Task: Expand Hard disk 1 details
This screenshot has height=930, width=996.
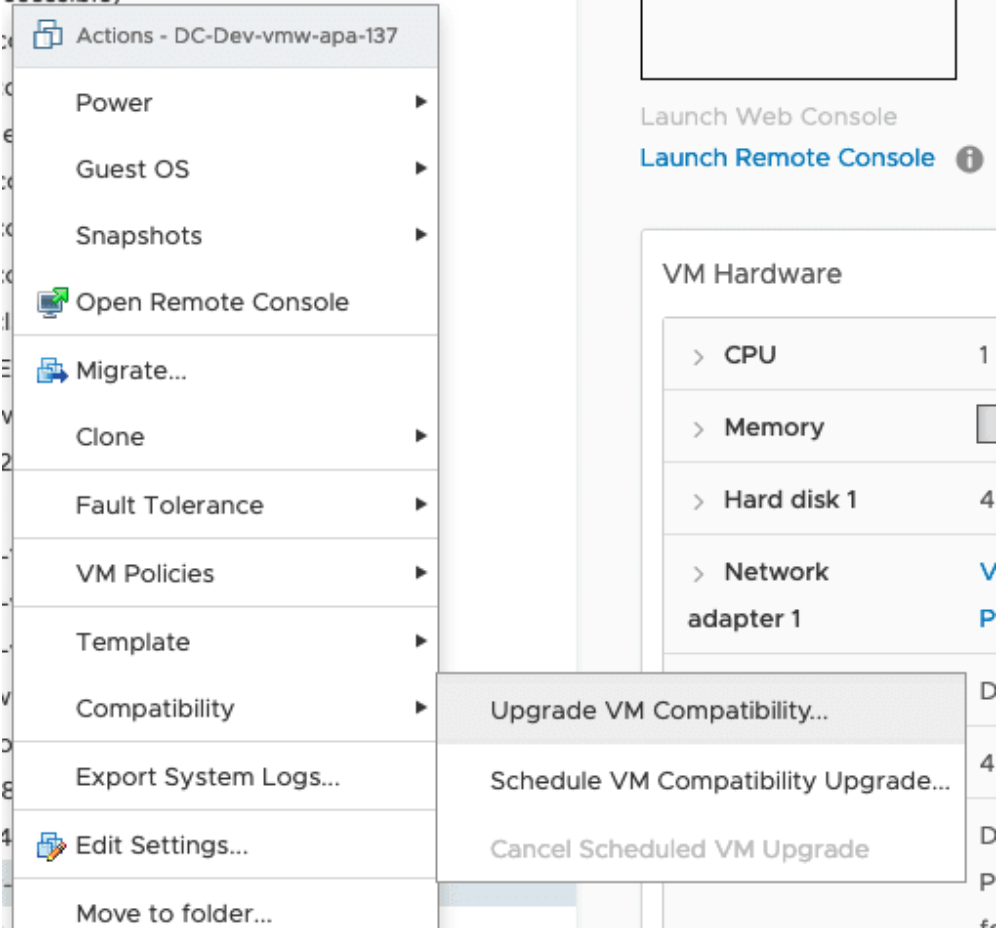Action: point(700,499)
